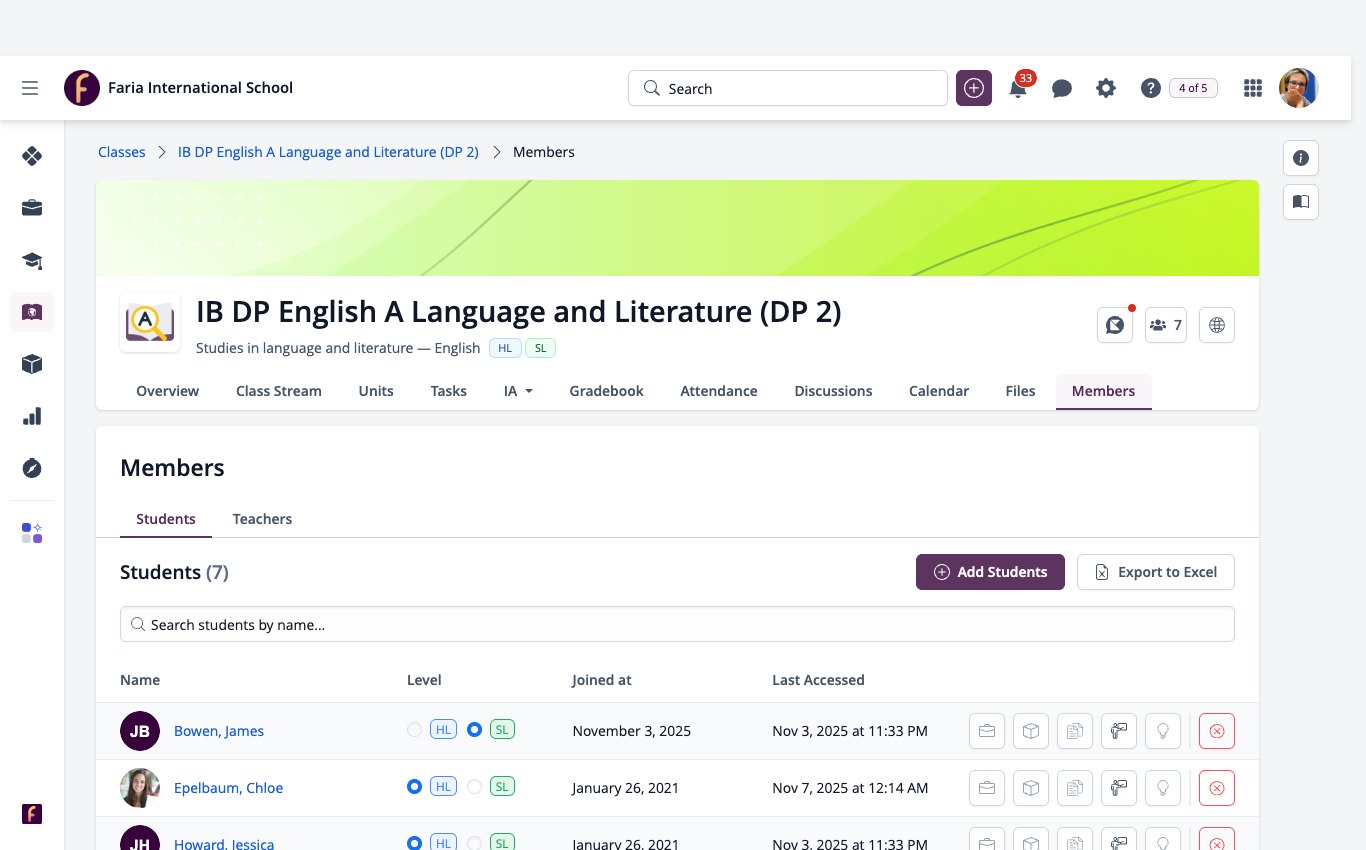Open IB DP English A breadcrumb link
This screenshot has width=1366, height=850.
(x=328, y=152)
